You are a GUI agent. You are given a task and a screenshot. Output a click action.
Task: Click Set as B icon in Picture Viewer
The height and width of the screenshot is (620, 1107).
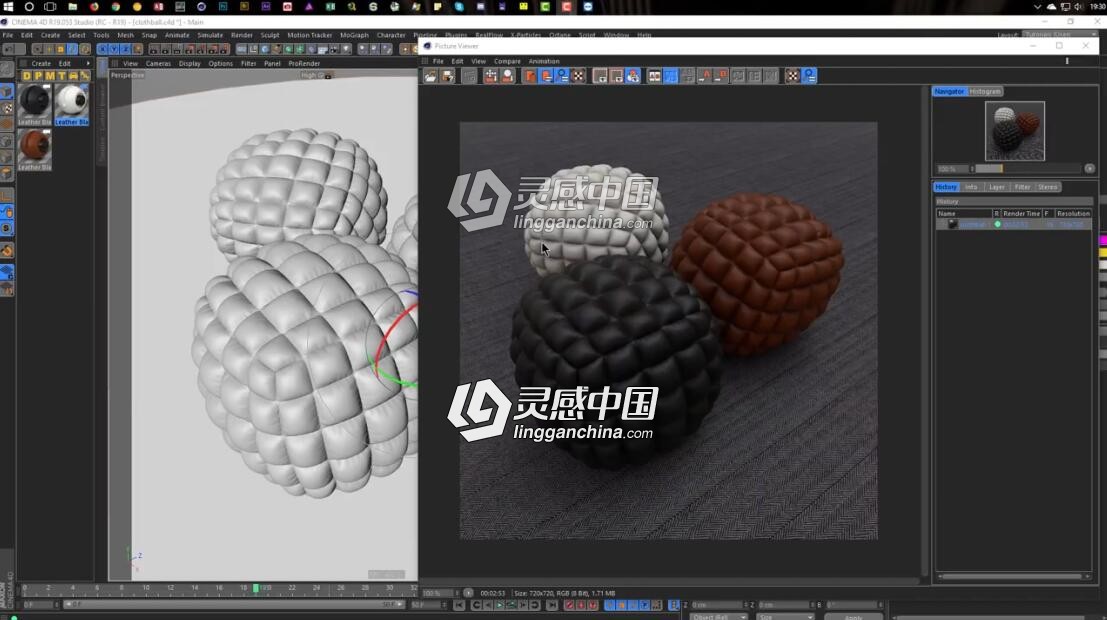tap(721, 76)
